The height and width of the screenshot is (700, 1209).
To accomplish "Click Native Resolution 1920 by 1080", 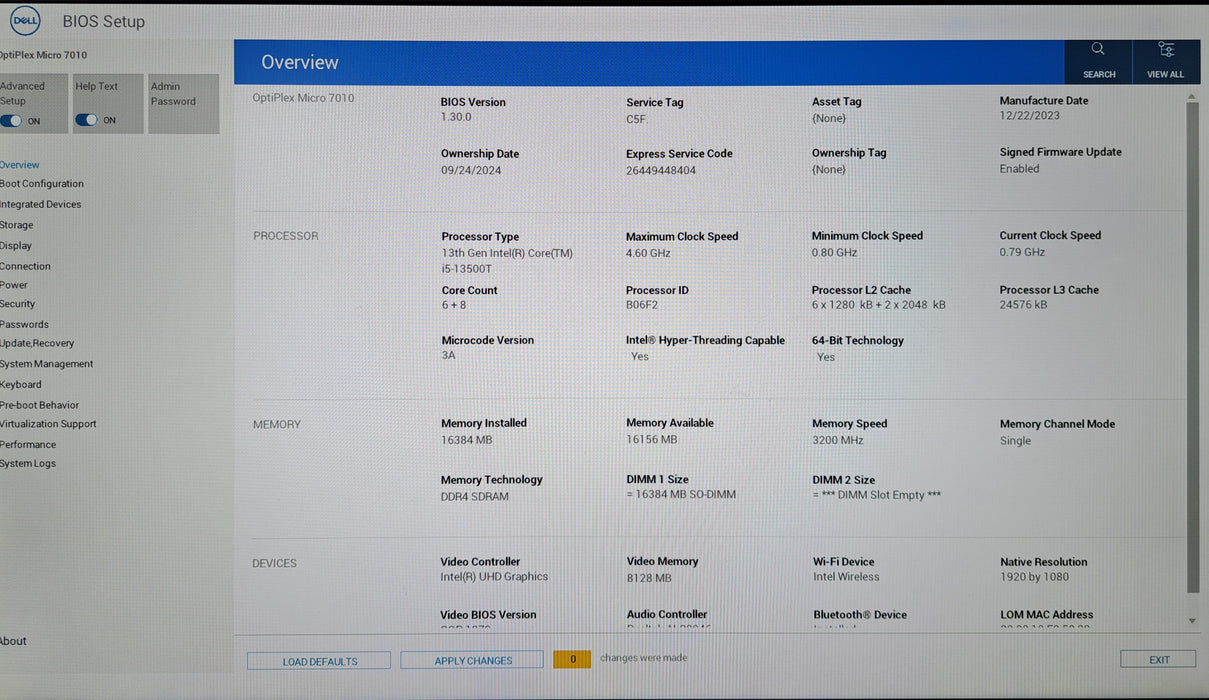I will (x=1034, y=577).
